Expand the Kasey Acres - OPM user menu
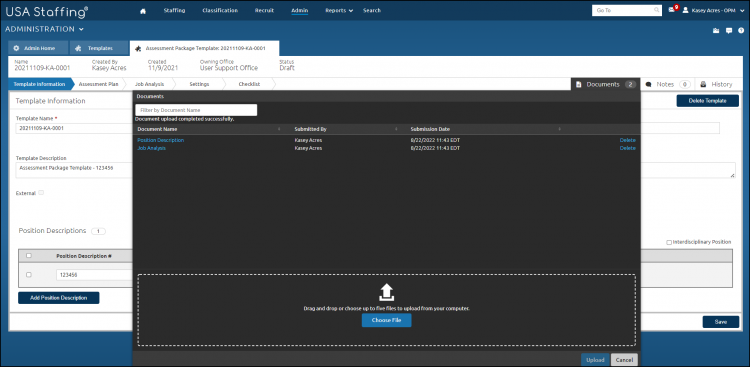The height and width of the screenshot is (367, 750). pyautogui.click(x=718, y=10)
